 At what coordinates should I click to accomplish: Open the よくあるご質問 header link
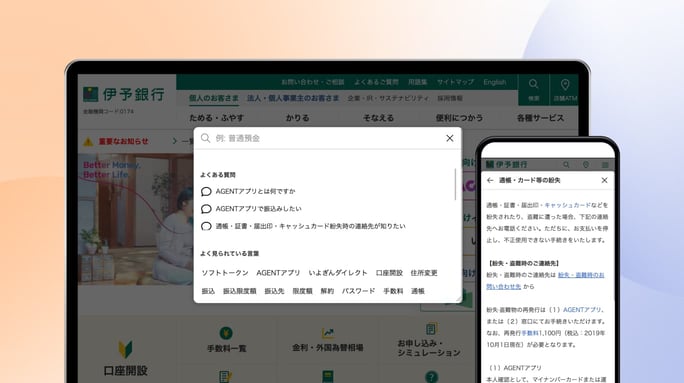(x=376, y=82)
